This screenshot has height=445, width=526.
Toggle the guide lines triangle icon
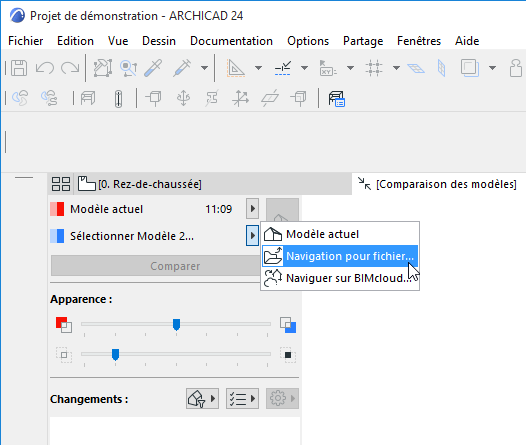[x=236, y=68]
